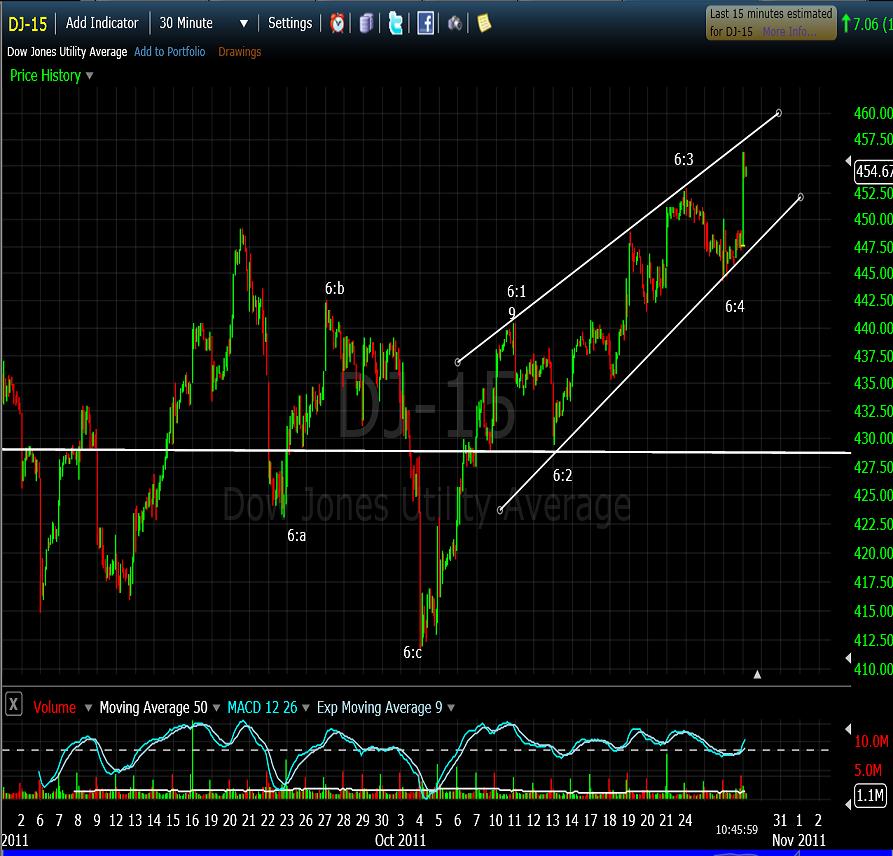Expand the MACD 12 26 dropdown
This screenshot has width=893, height=856.
pyautogui.click(x=306, y=708)
